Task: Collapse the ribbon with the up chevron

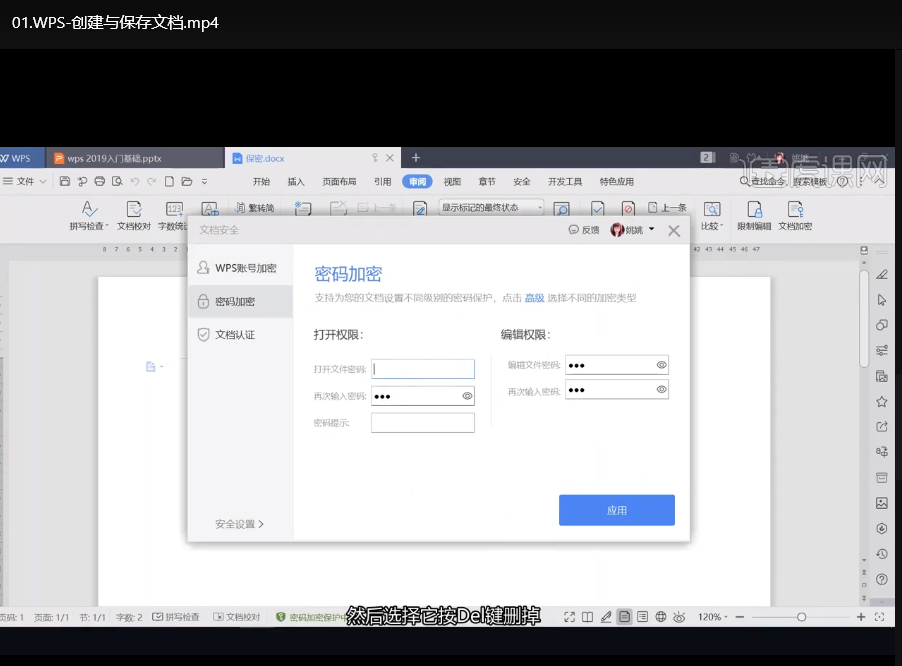Action: click(880, 181)
